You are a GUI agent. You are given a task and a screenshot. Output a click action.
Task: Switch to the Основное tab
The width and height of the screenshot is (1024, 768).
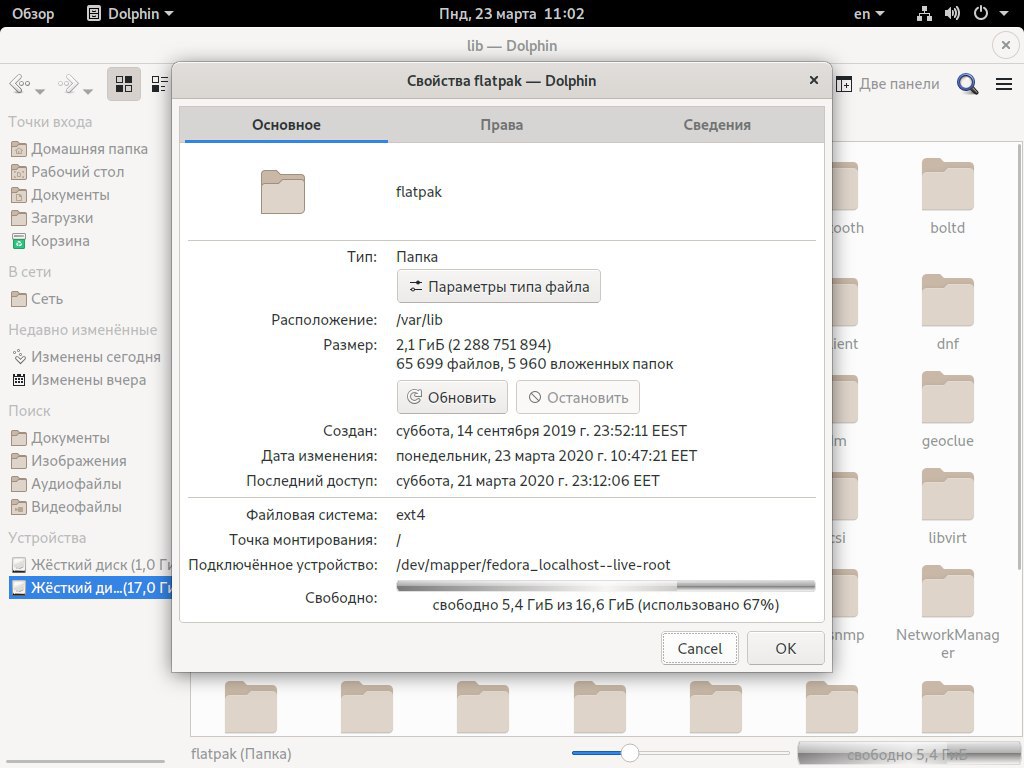[286, 125]
